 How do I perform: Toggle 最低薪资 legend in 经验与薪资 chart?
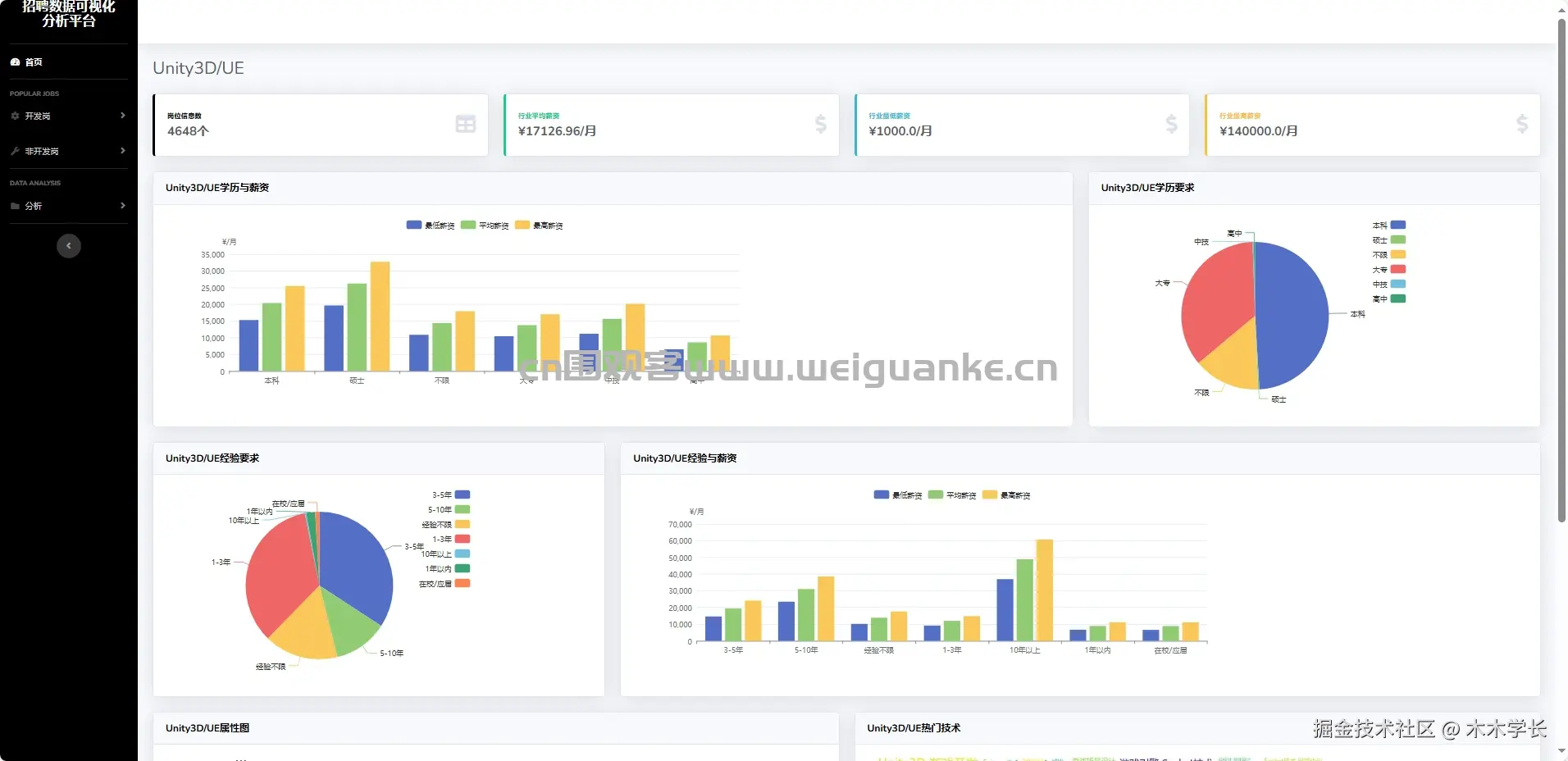click(898, 494)
